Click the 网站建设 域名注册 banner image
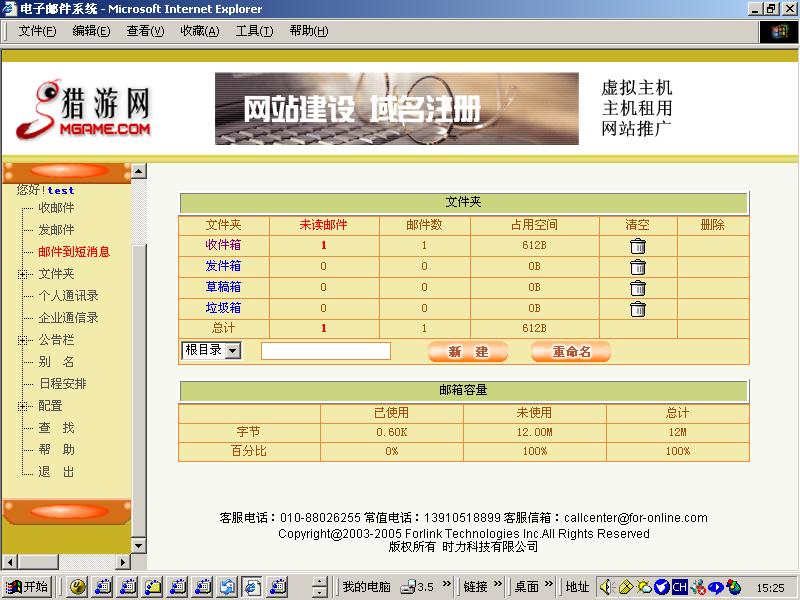 (x=396, y=109)
